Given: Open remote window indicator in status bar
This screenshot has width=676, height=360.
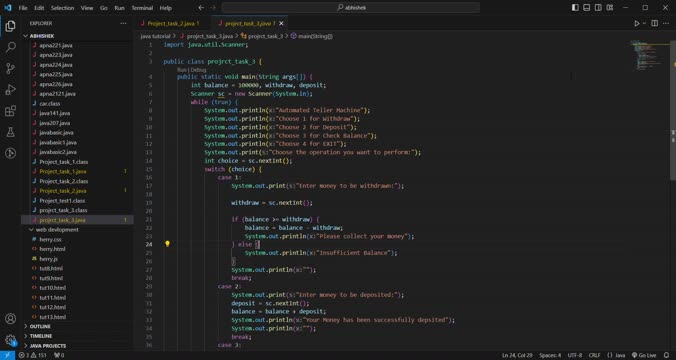Looking at the screenshot, I should [x=7, y=355].
